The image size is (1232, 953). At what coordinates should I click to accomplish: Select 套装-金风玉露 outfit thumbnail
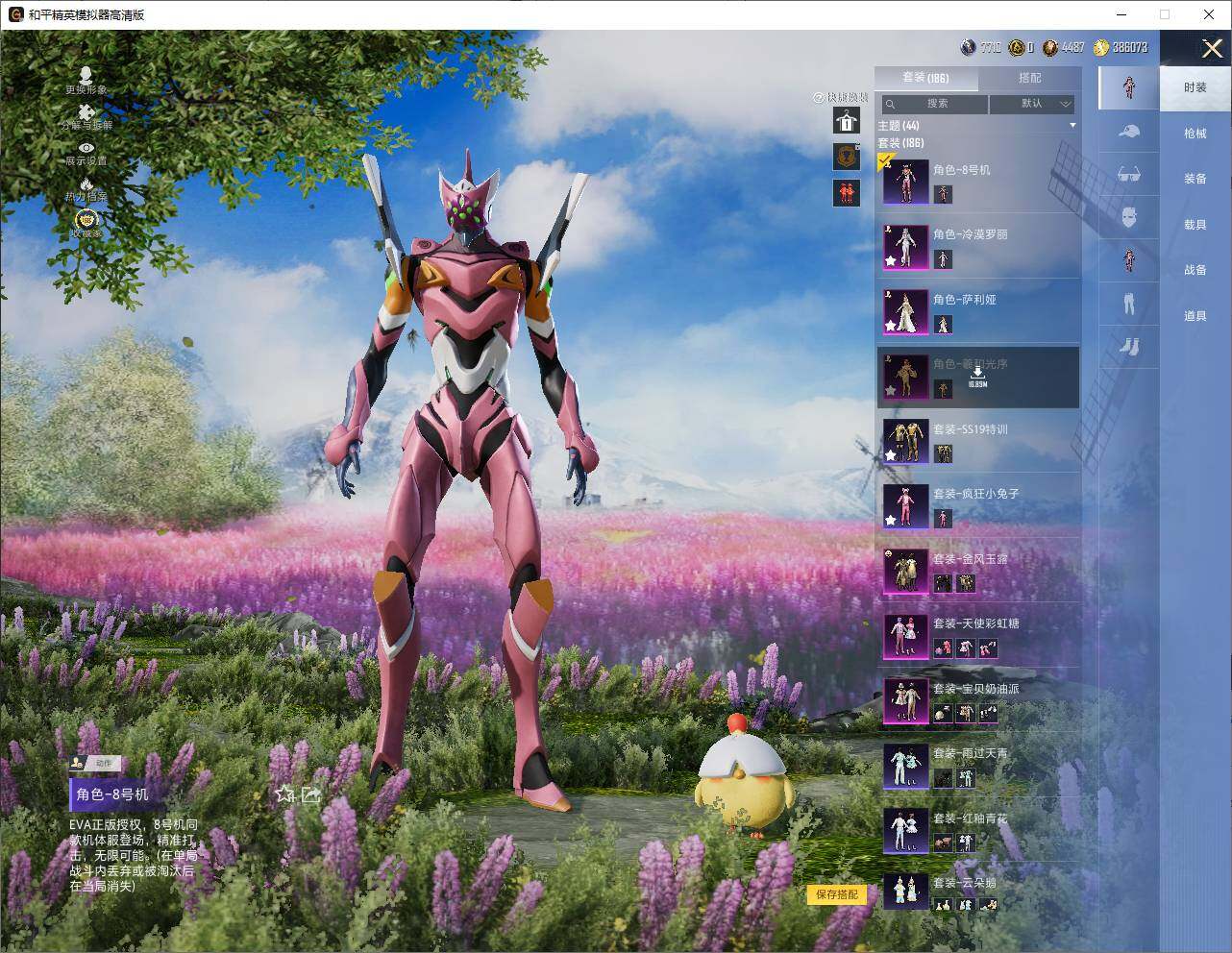coord(906,571)
